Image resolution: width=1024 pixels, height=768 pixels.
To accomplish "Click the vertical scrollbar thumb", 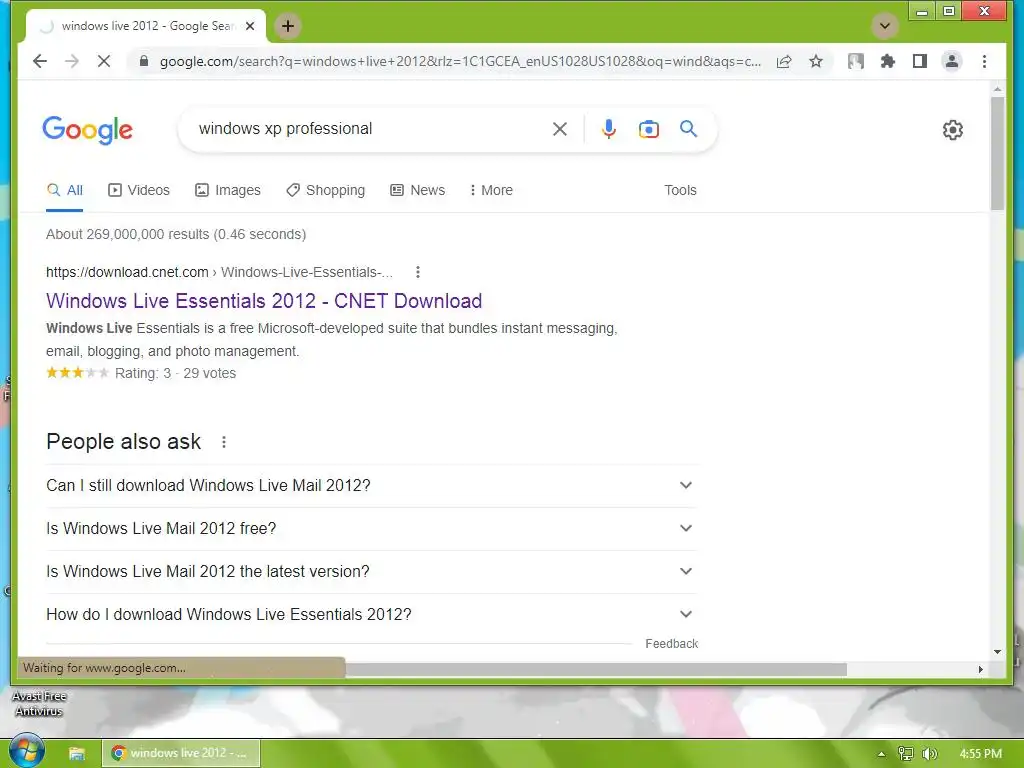I will point(997,153).
